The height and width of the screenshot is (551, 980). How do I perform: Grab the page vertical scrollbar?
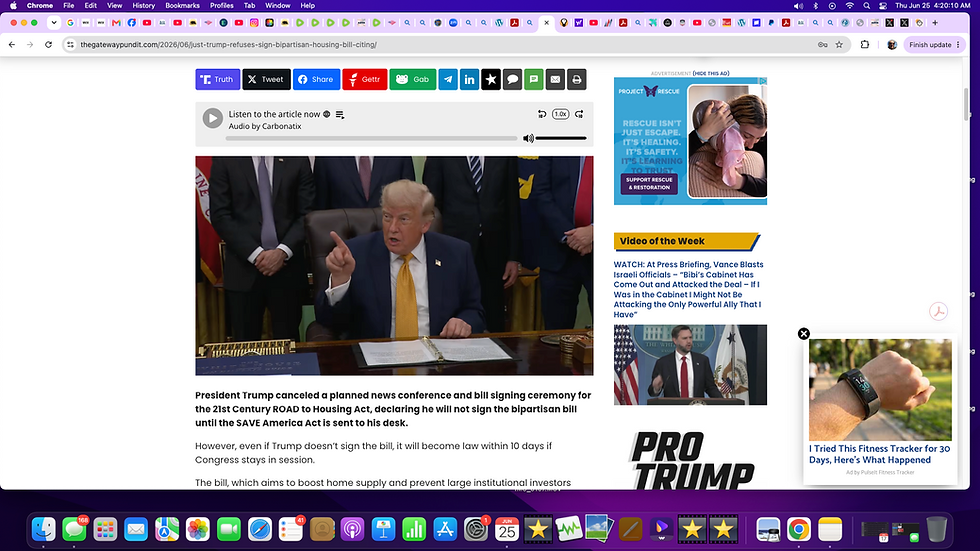click(966, 104)
